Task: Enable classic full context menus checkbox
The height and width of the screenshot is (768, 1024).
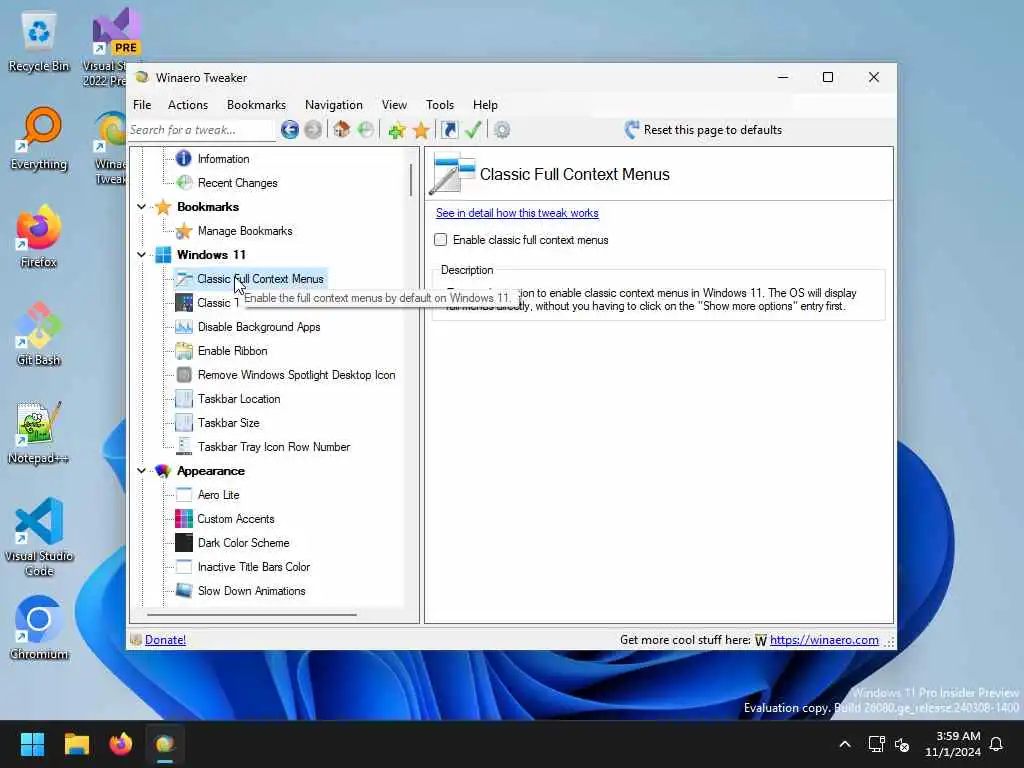Action: [441, 240]
